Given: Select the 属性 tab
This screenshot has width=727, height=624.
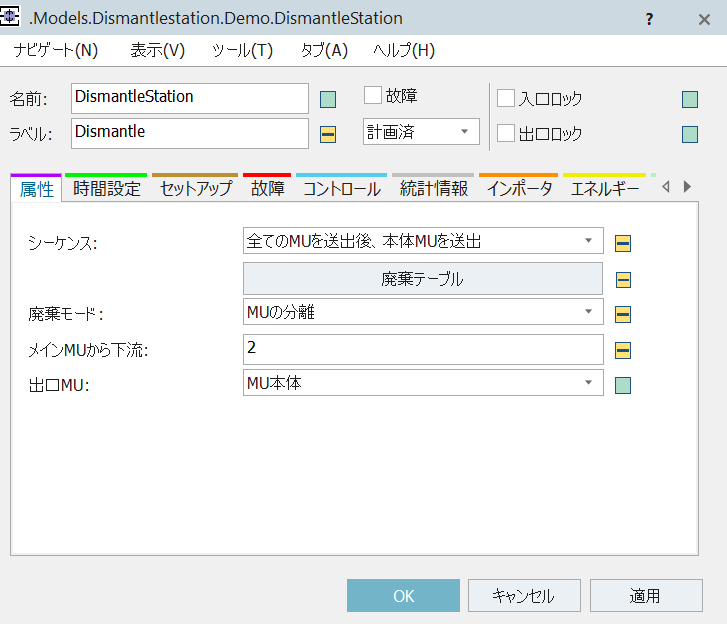Looking at the screenshot, I should [x=36, y=189].
